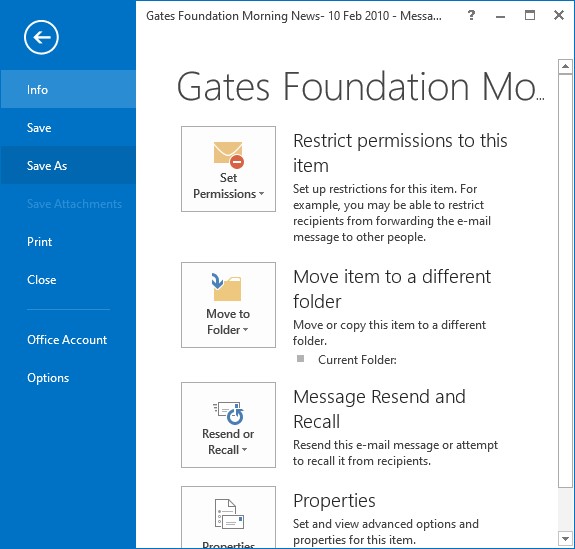This screenshot has height=549, width=575.
Task: Click the Properties button
Action: coord(228,517)
